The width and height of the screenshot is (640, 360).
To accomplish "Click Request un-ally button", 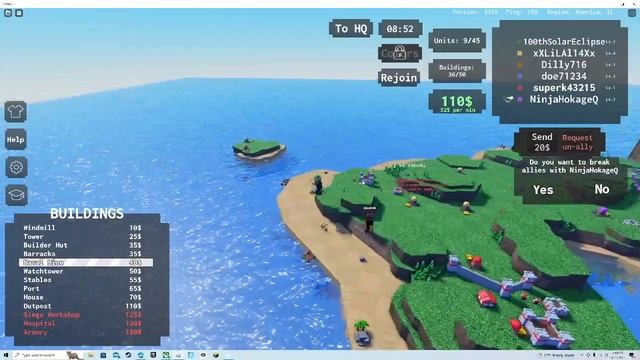I will point(577,142).
